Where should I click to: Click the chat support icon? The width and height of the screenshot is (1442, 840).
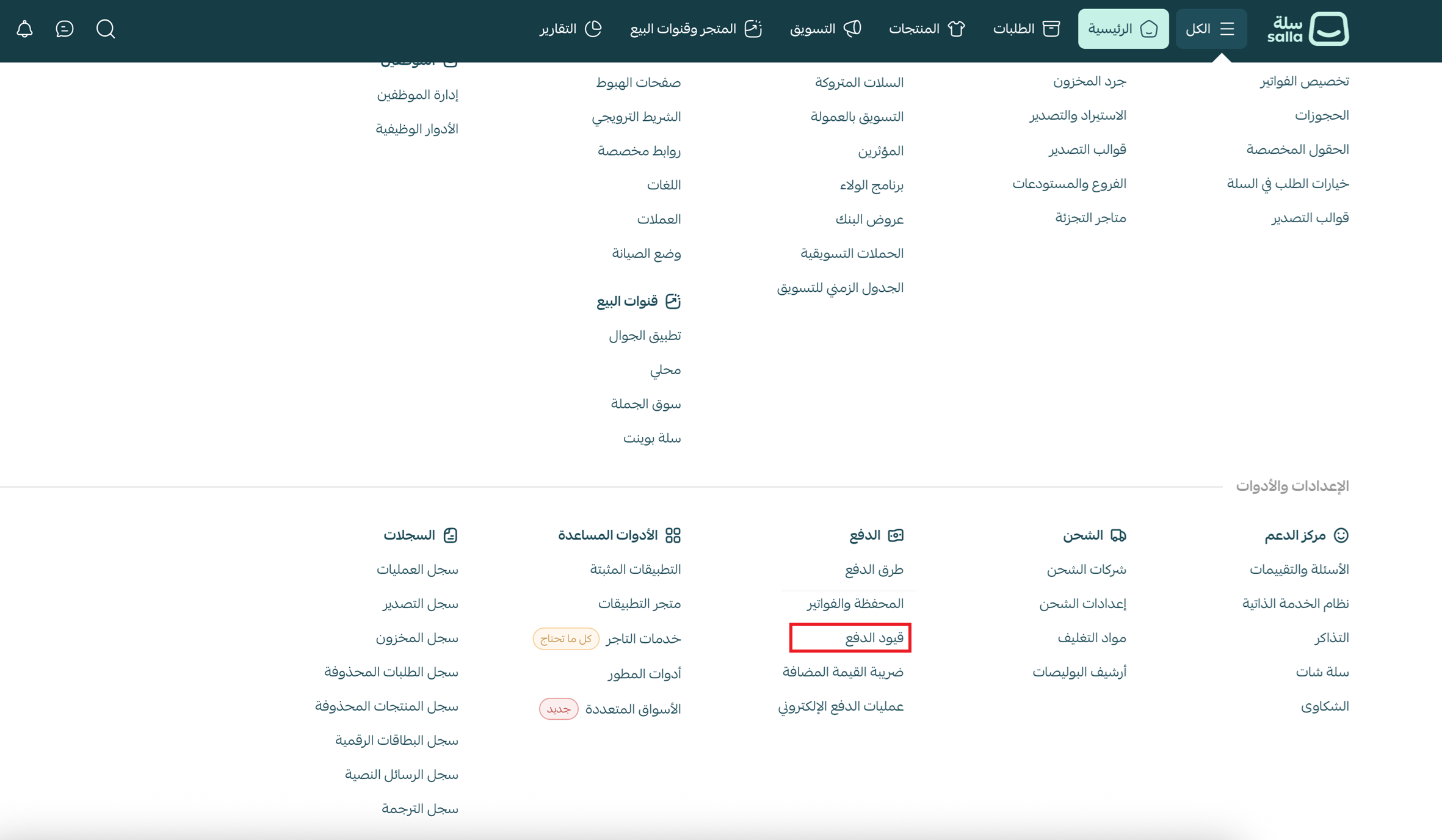coord(65,29)
